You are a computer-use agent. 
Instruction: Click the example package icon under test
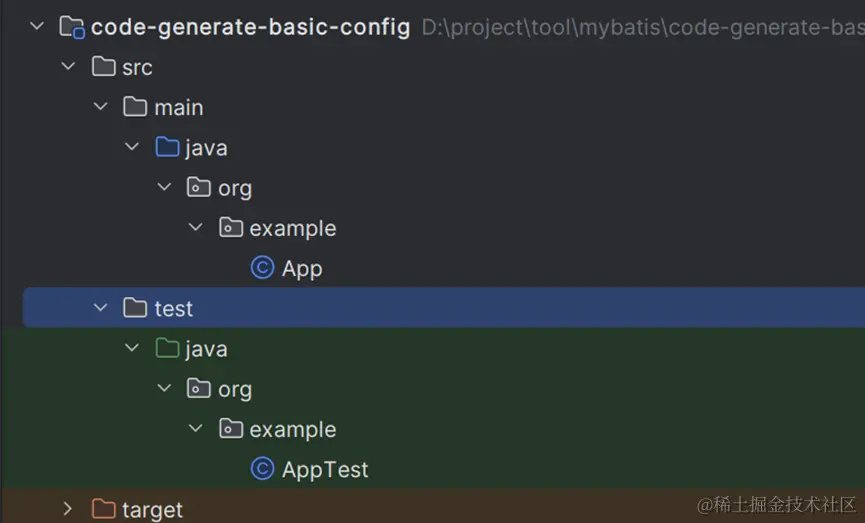point(231,429)
